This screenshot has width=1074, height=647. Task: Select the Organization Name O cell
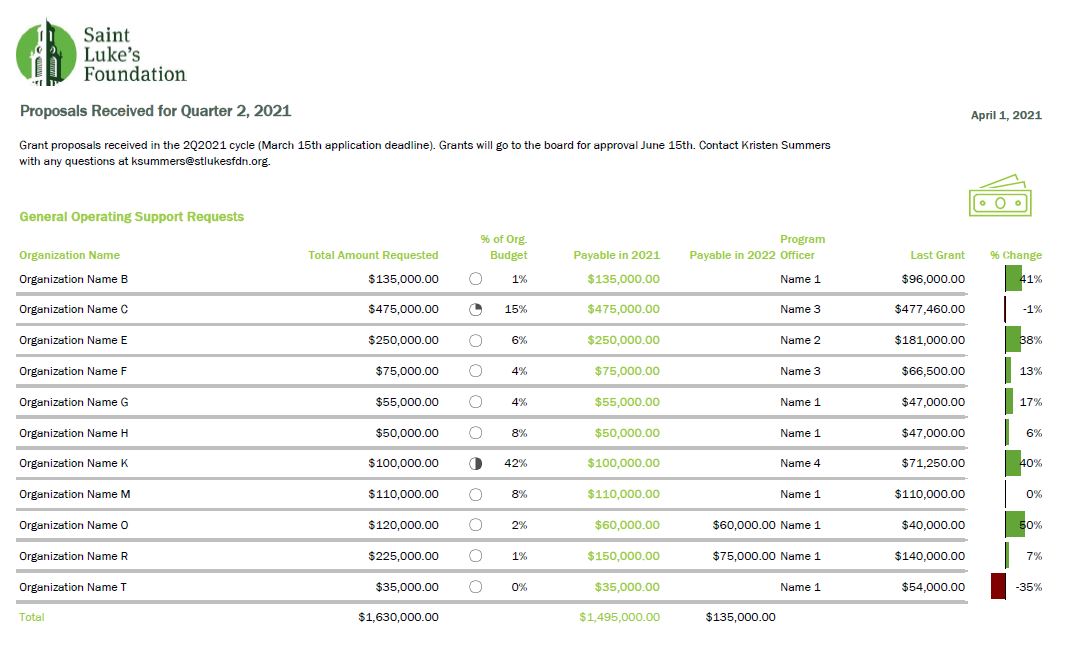(x=74, y=525)
